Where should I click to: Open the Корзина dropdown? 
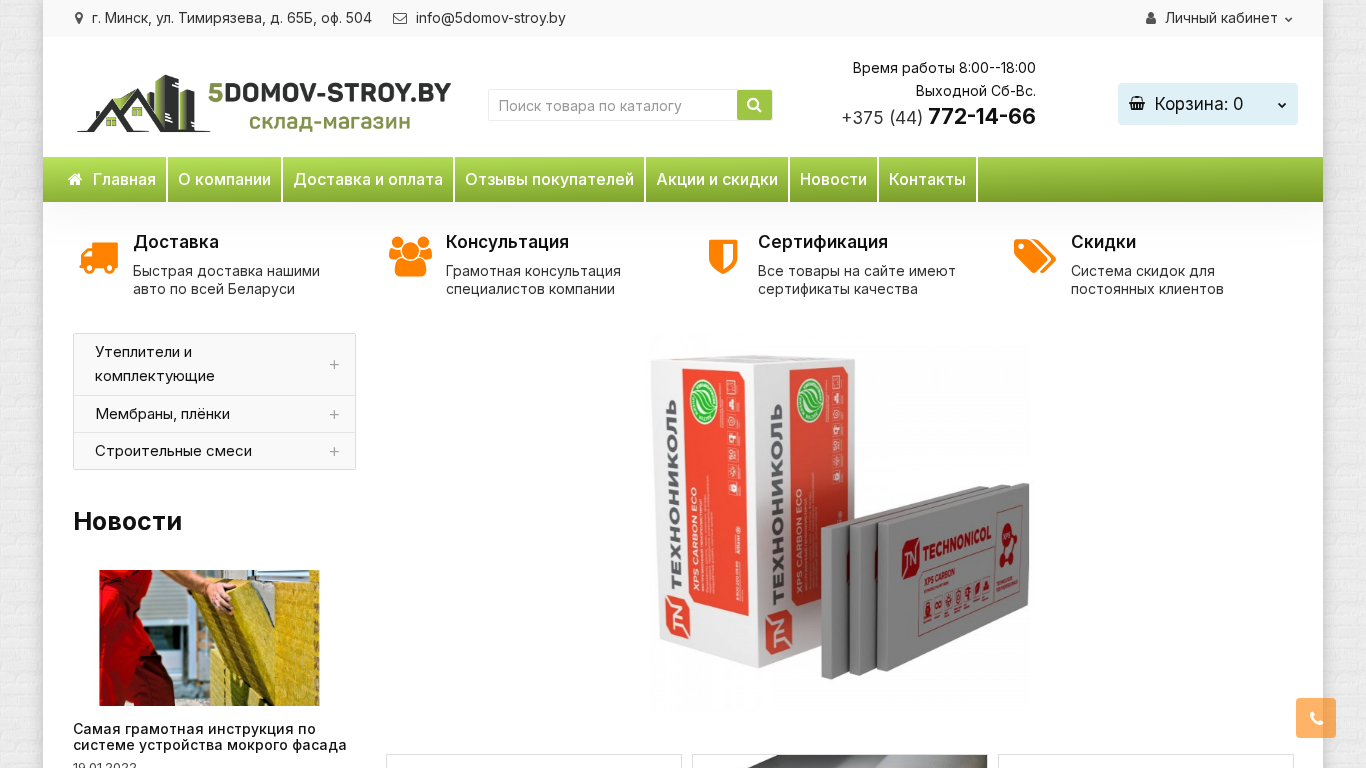tap(1208, 104)
